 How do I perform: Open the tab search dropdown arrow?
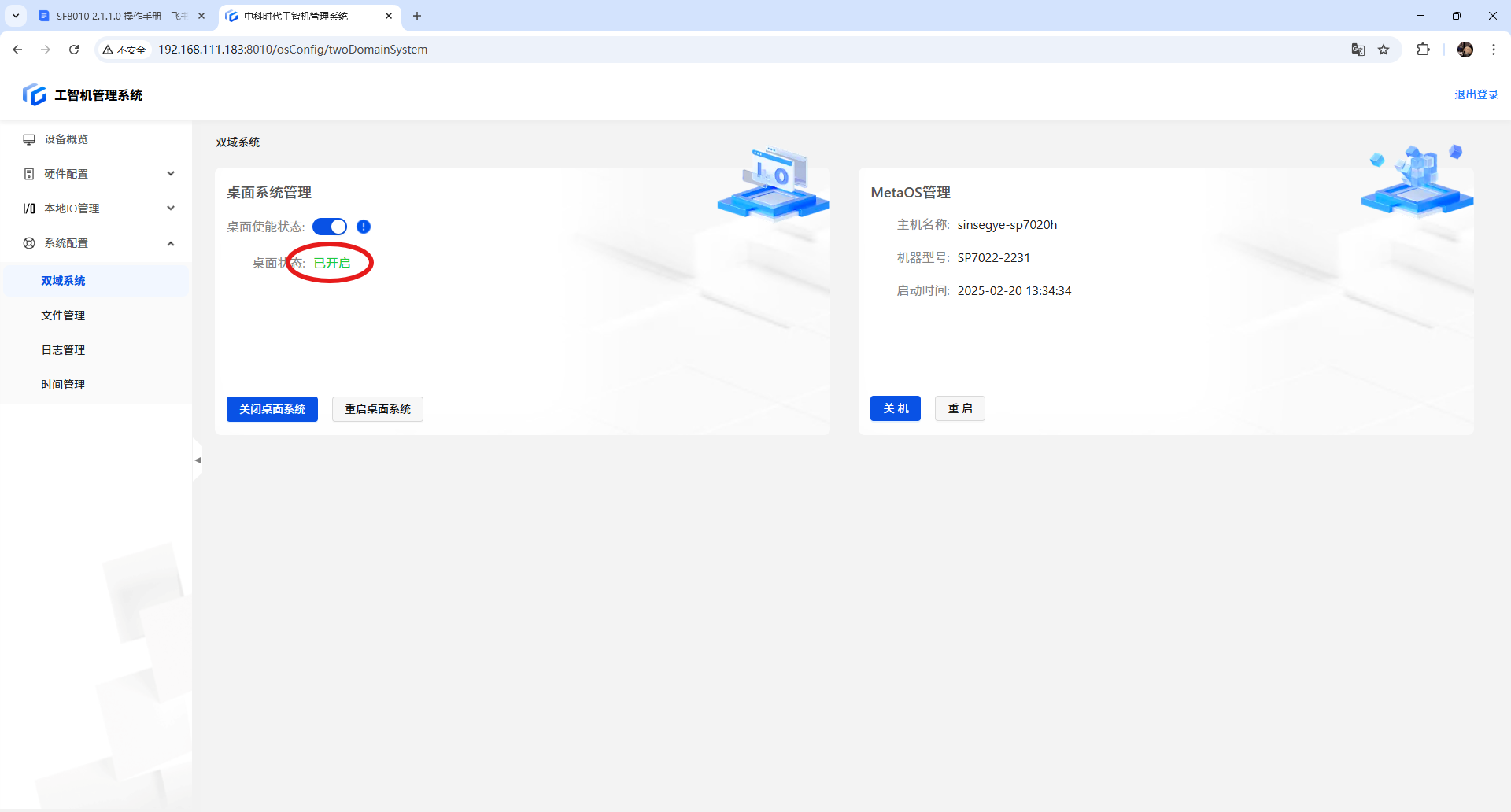[x=16, y=16]
